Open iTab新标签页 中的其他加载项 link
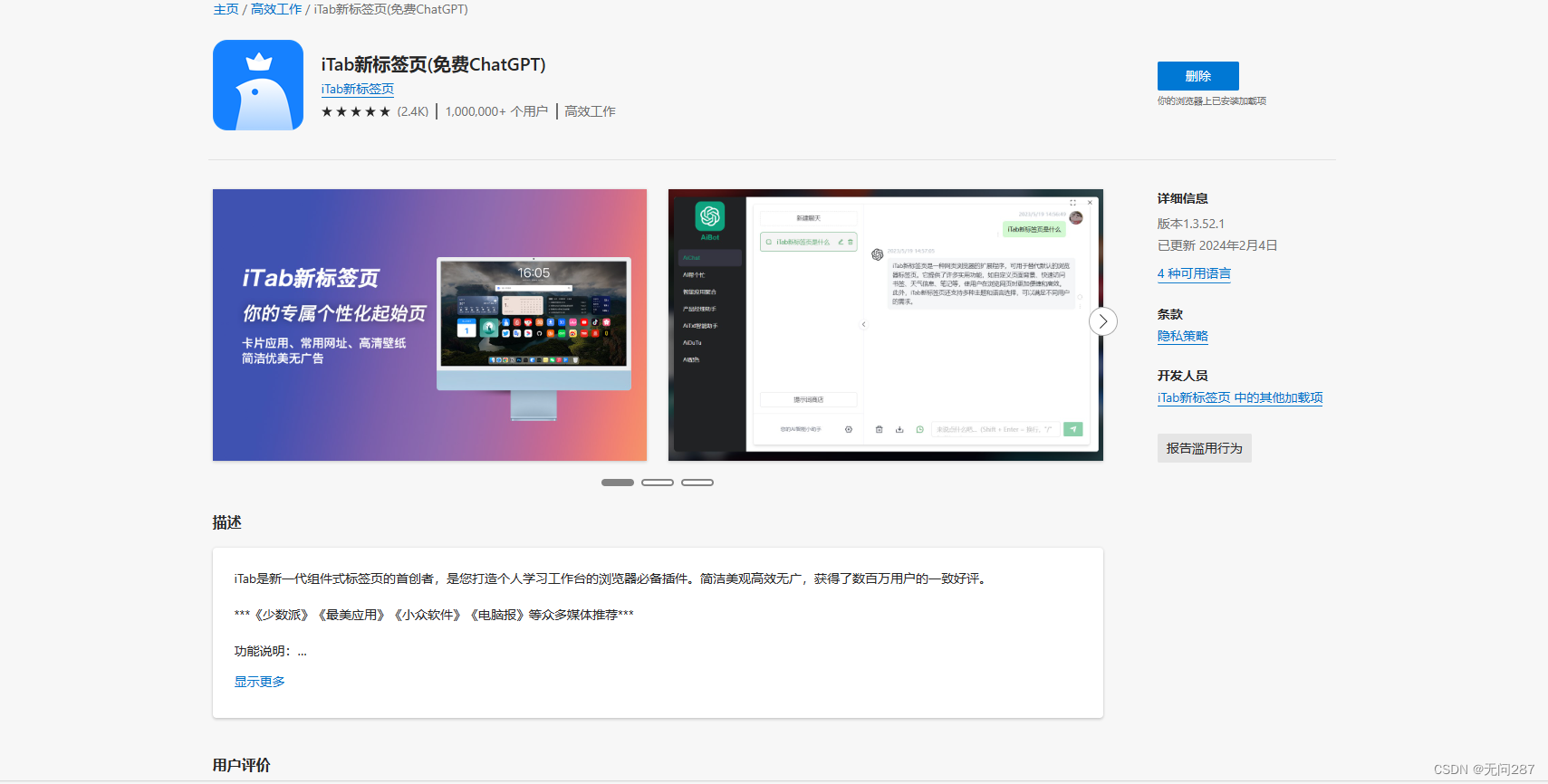 coord(1240,397)
